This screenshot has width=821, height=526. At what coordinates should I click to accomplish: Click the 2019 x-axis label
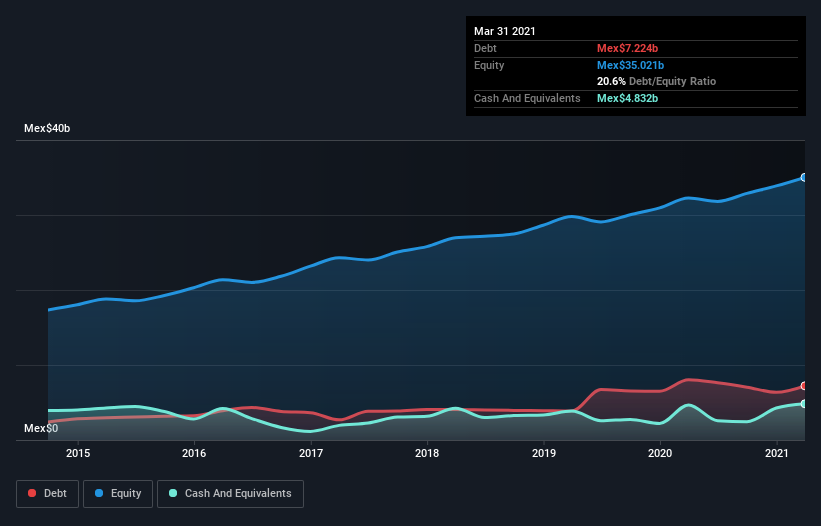pos(544,453)
